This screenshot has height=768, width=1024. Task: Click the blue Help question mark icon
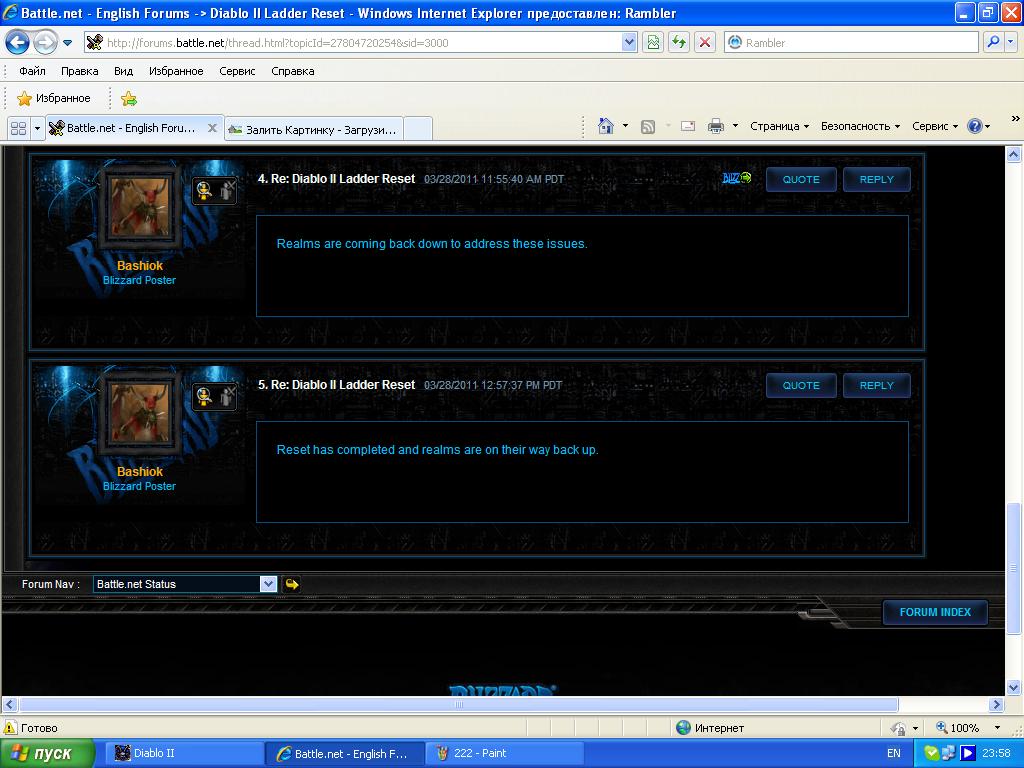[974, 126]
